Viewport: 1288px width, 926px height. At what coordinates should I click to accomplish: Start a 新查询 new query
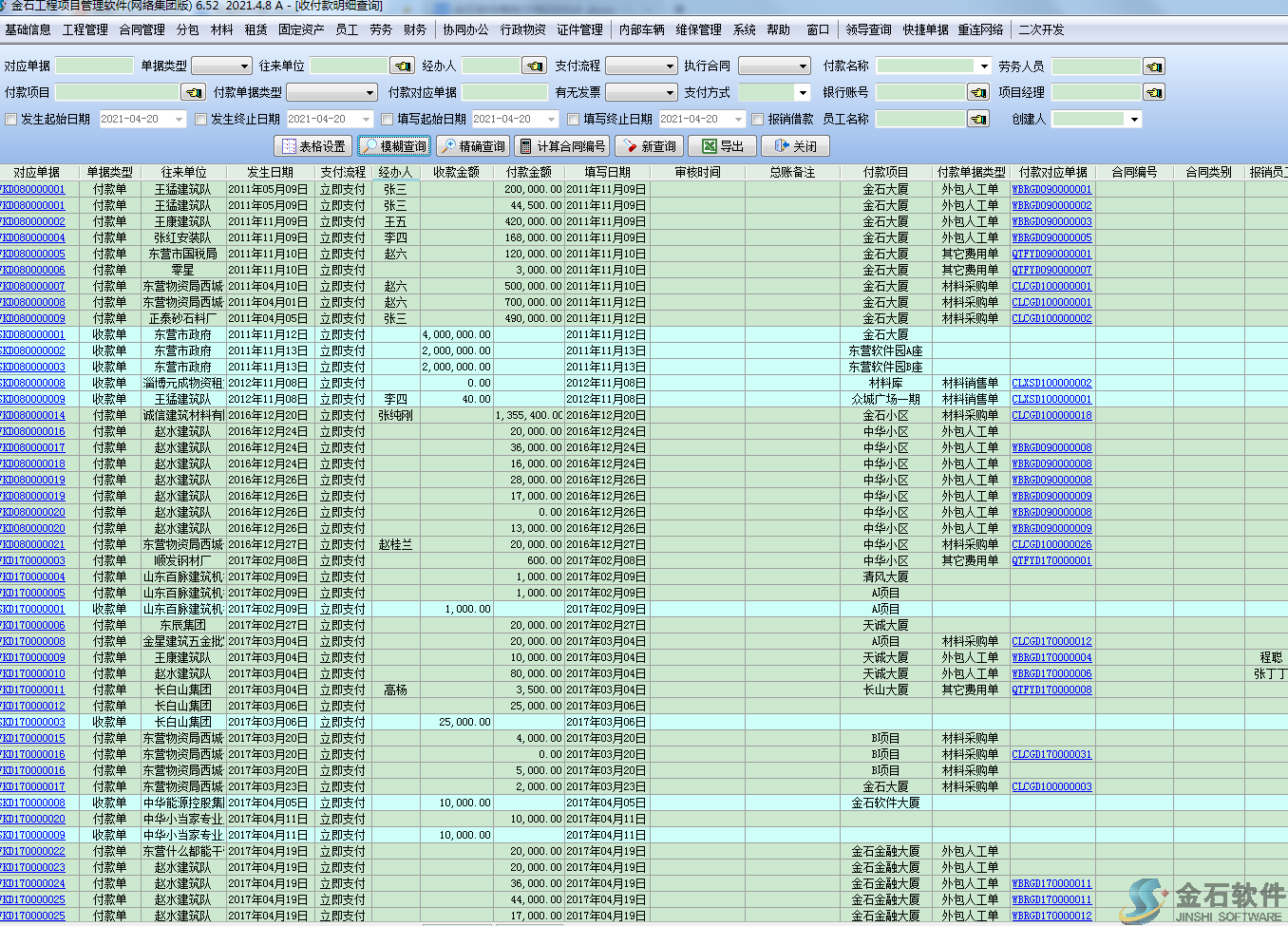[648, 146]
